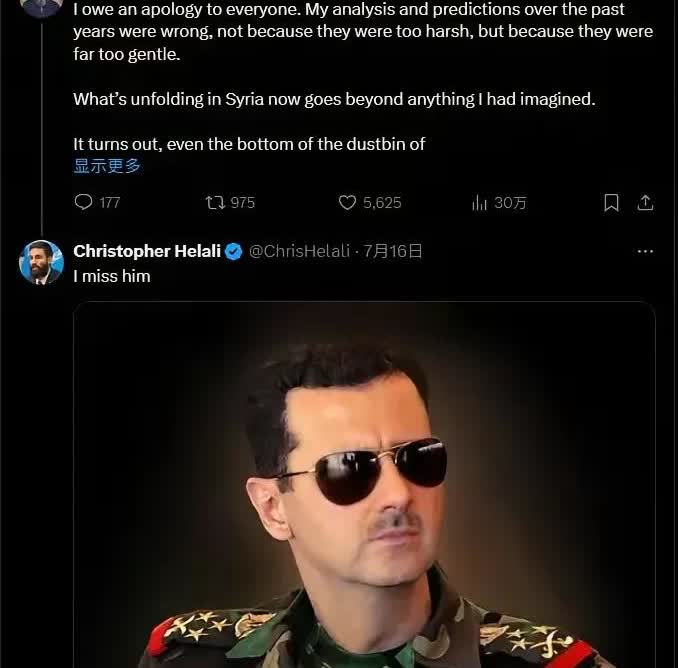Image resolution: width=678 pixels, height=668 pixels.
Task: Expand the tweet with 显示更多
Action: click(107, 166)
